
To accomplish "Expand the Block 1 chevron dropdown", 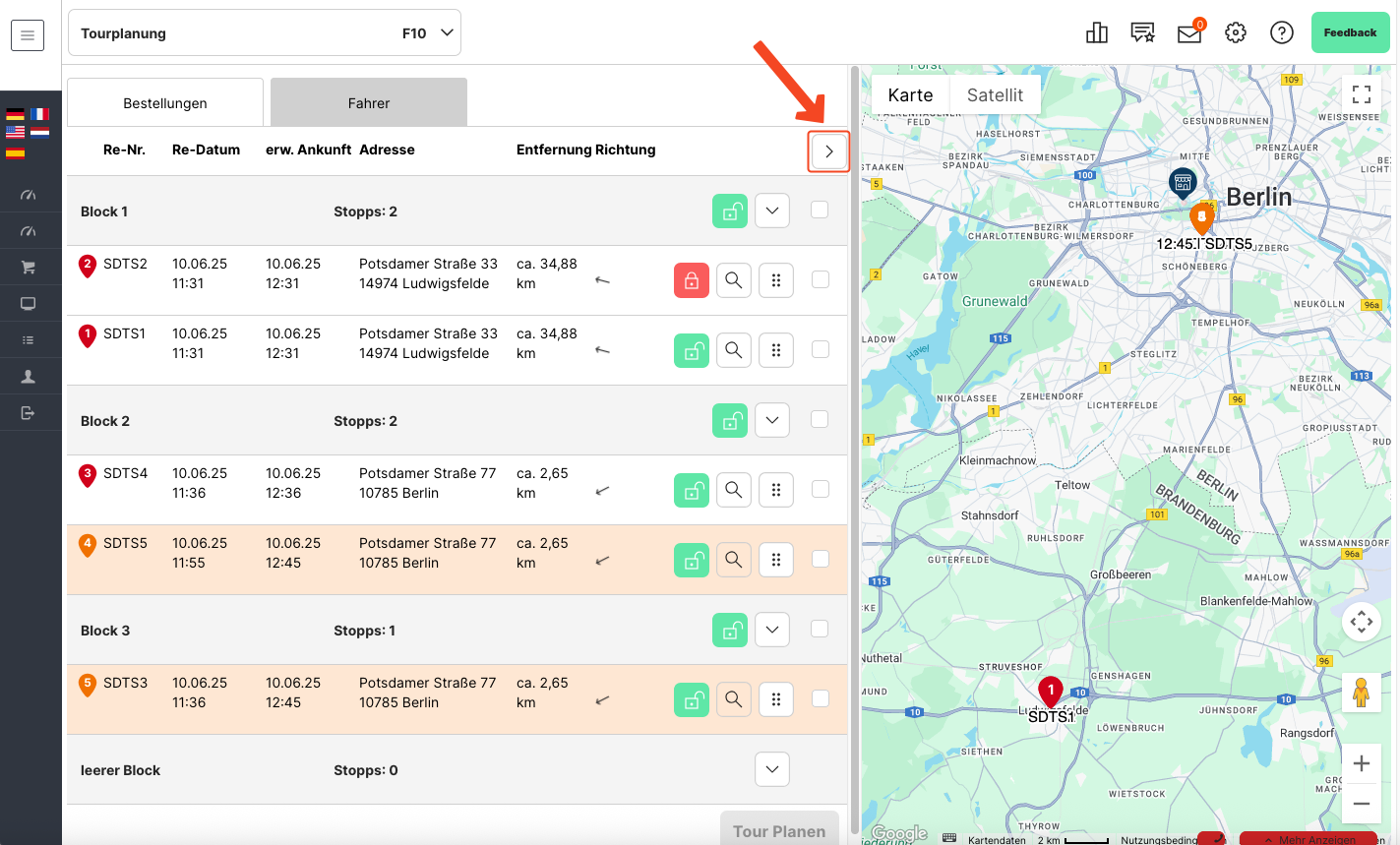I will (x=772, y=211).
